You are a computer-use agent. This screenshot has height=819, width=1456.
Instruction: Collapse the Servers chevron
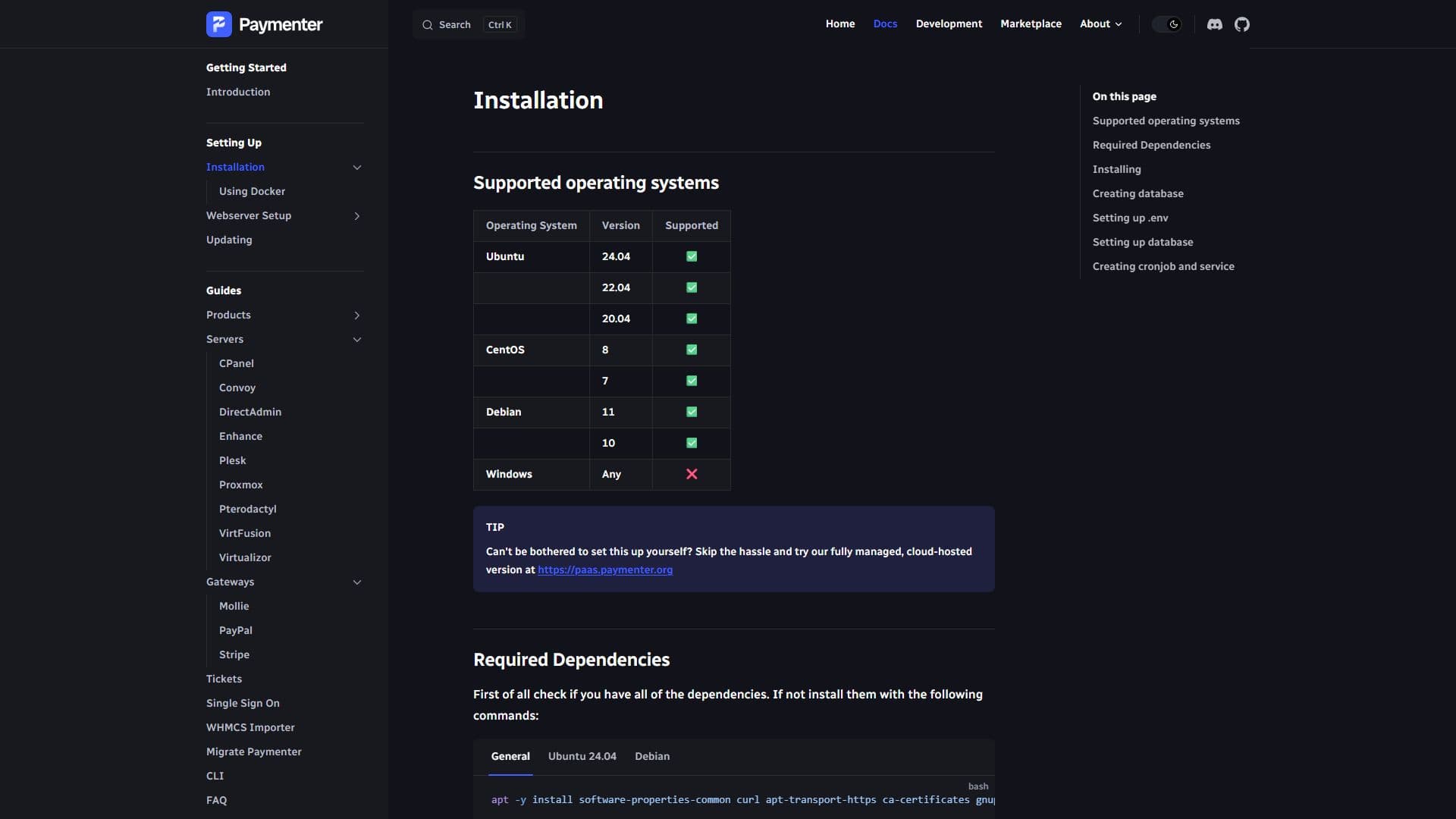[357, 340]
